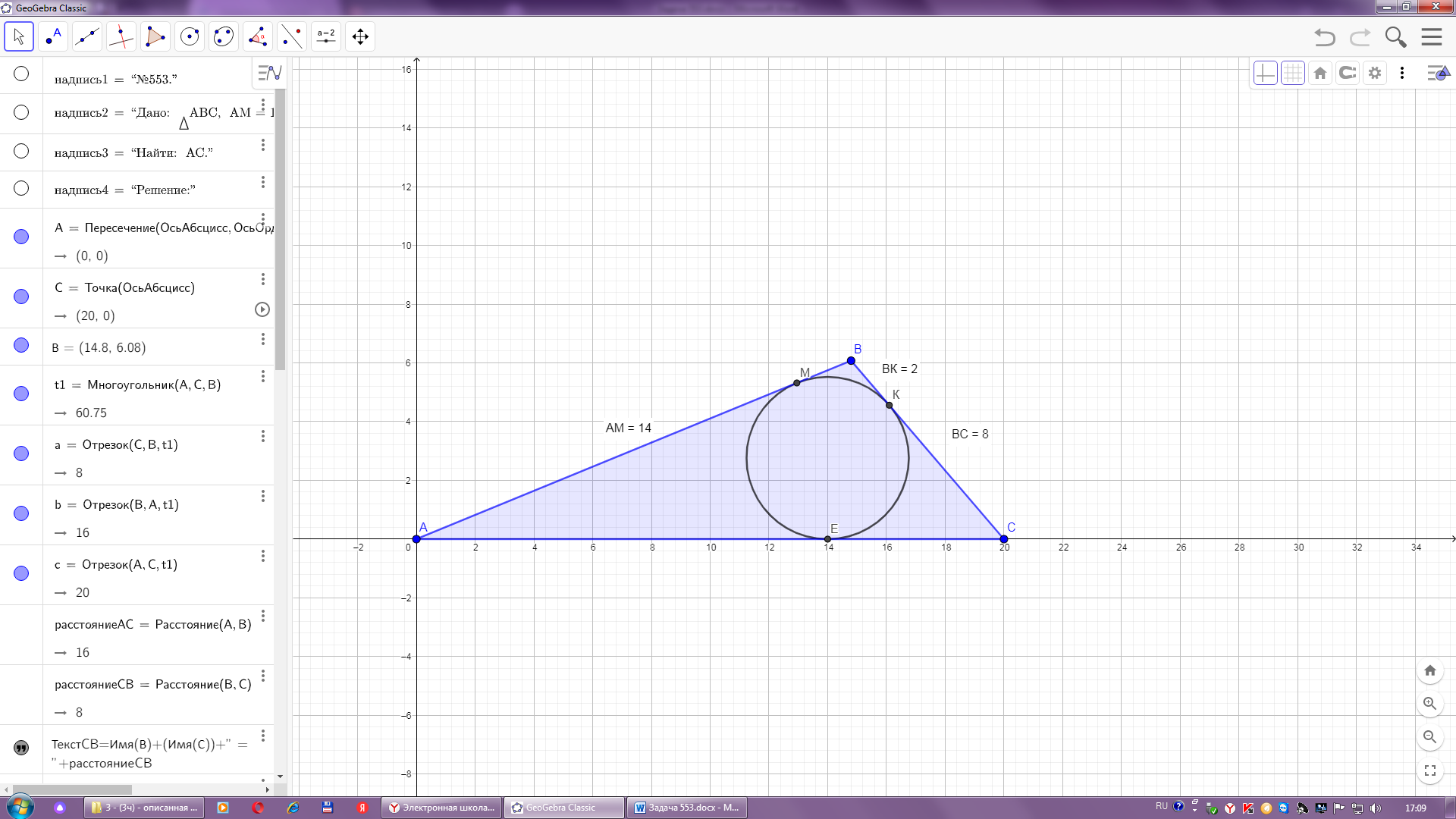Undo the last action
This screenshot has width=1456, height=819.
(1325, 37)
